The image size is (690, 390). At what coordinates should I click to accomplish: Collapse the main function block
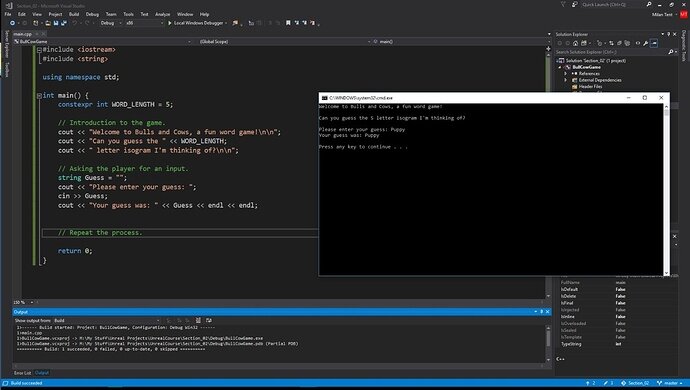39,96
